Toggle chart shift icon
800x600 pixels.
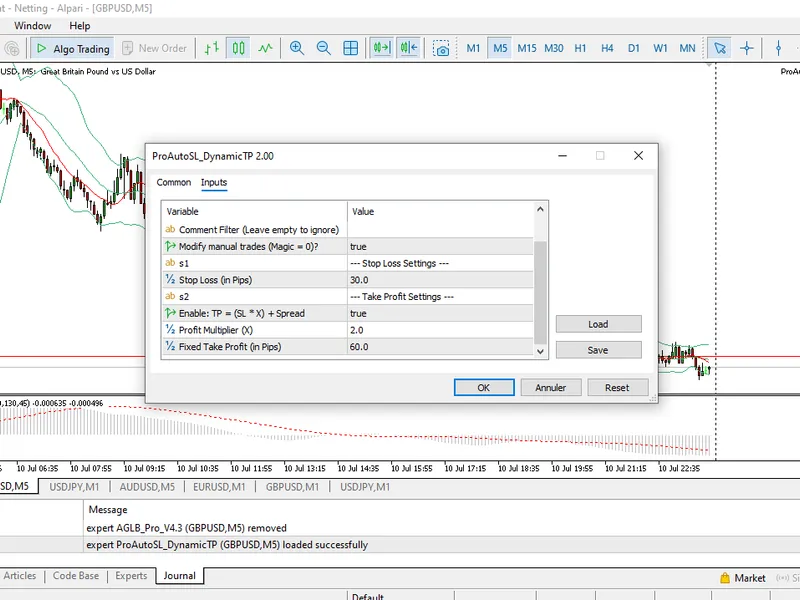[x=409, y=48]
